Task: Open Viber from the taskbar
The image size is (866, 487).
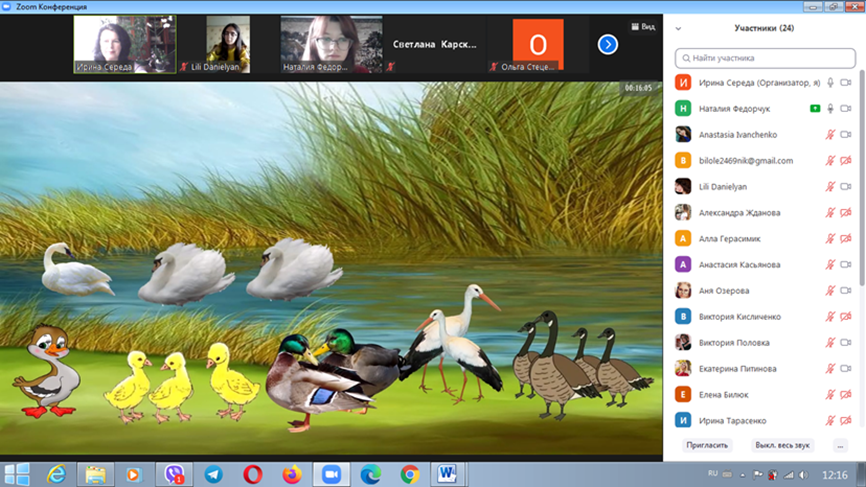Action: pyautogui.click(x=175, y=474)
